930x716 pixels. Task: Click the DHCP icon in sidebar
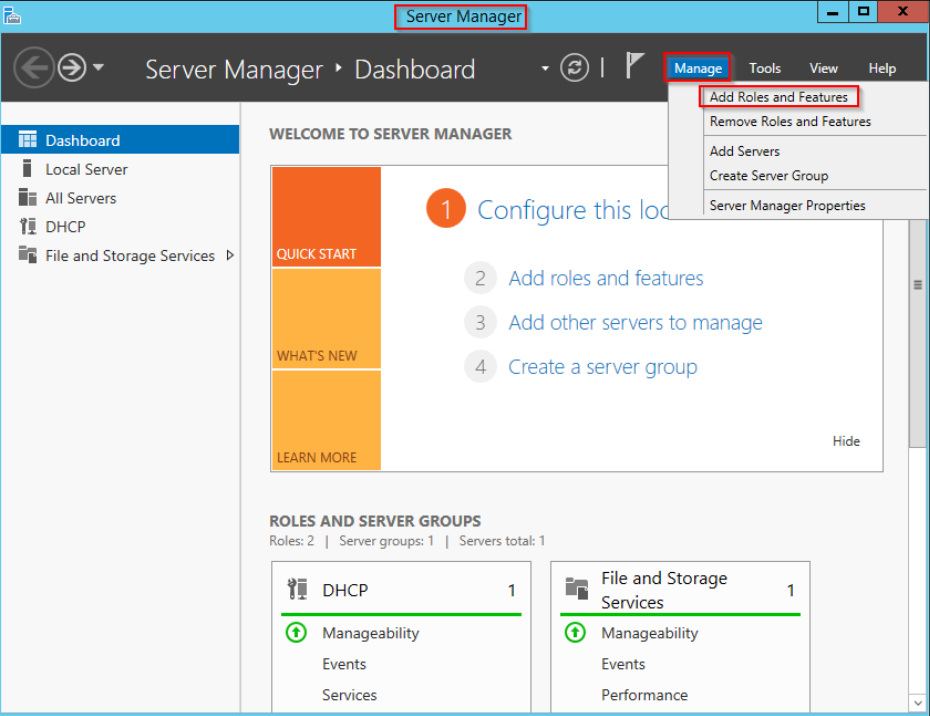27,226
